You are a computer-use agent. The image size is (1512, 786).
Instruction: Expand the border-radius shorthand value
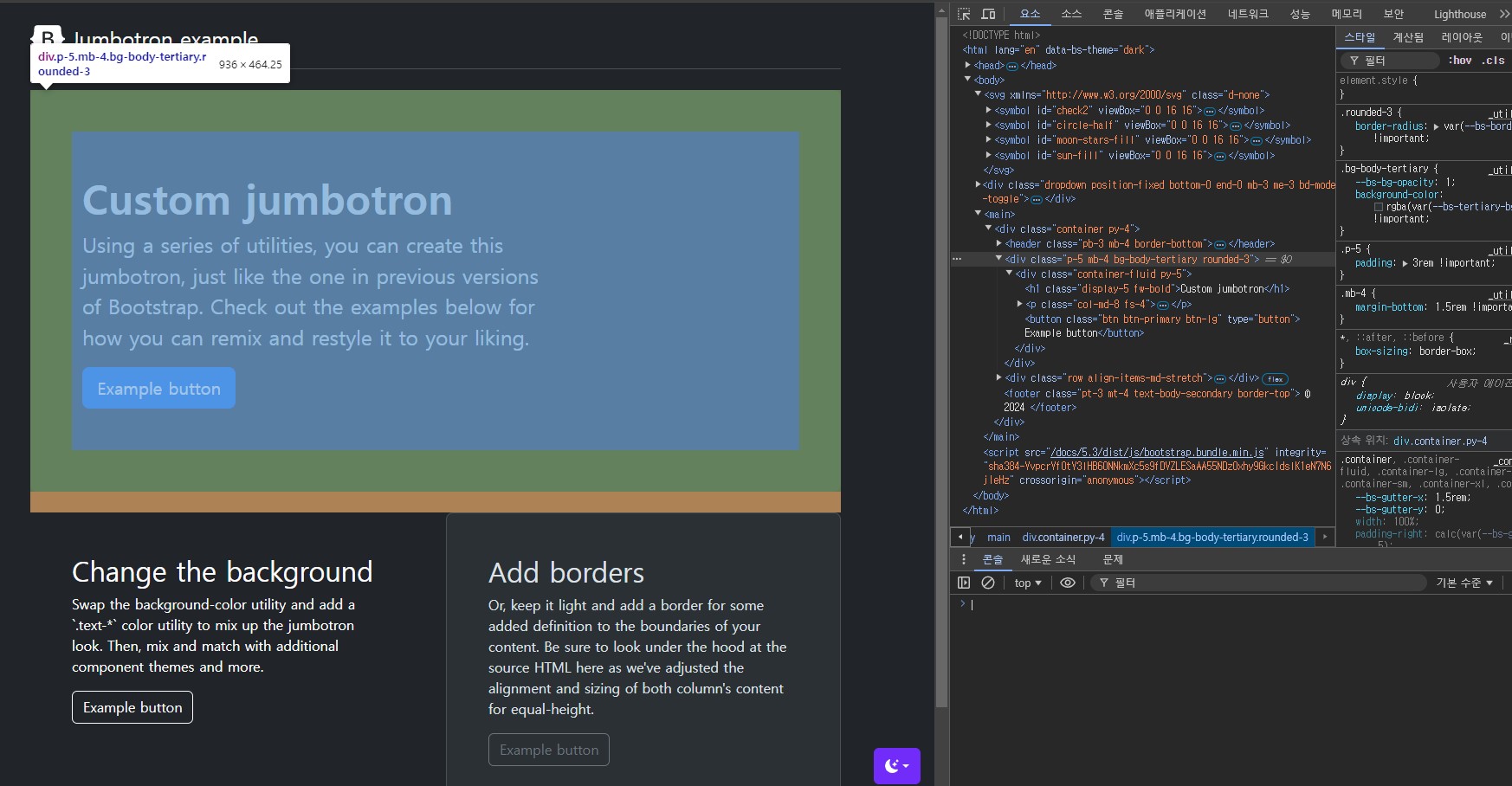coord(1437,126)
